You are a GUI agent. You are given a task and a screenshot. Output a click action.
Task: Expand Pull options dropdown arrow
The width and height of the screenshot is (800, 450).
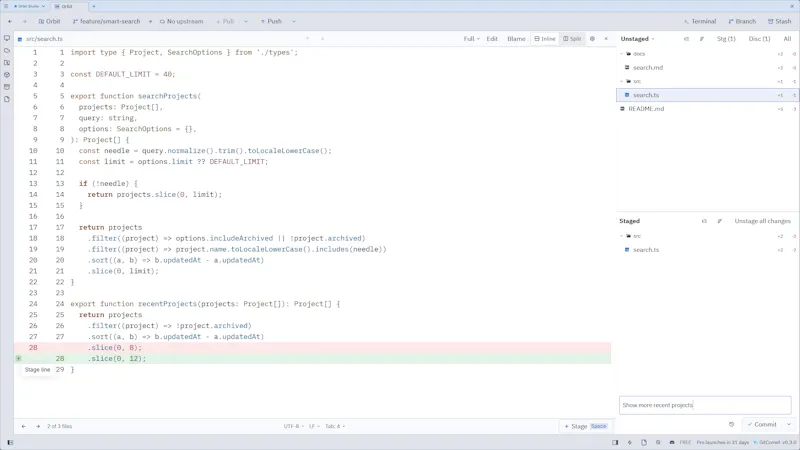[x=246, y=21]
